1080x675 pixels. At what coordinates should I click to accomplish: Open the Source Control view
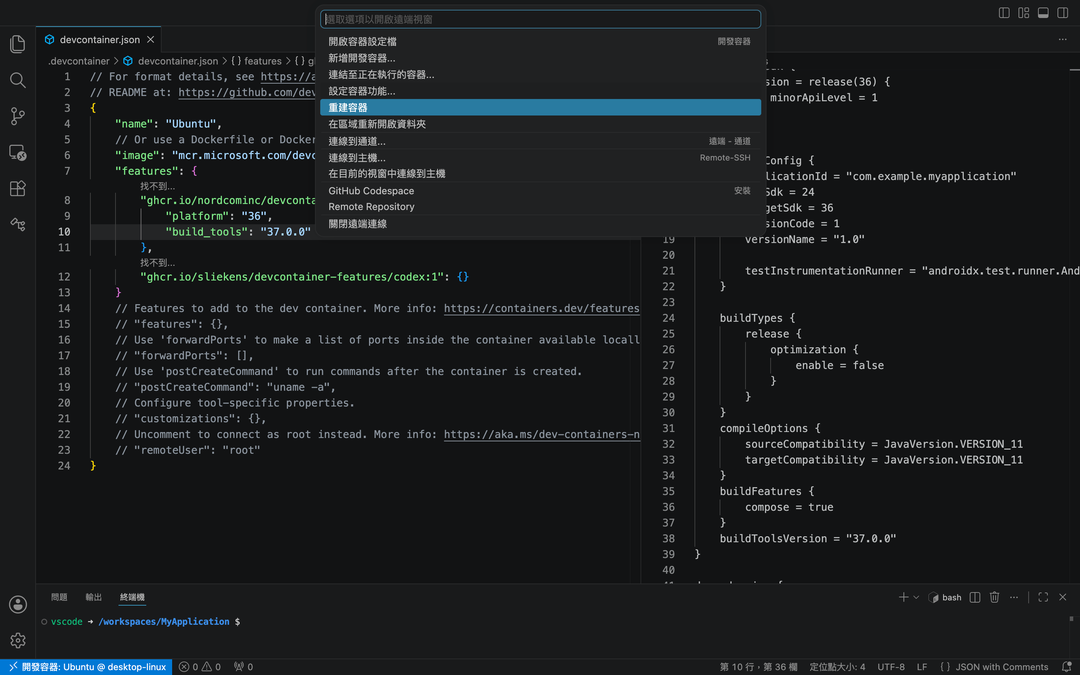[18, 116]
